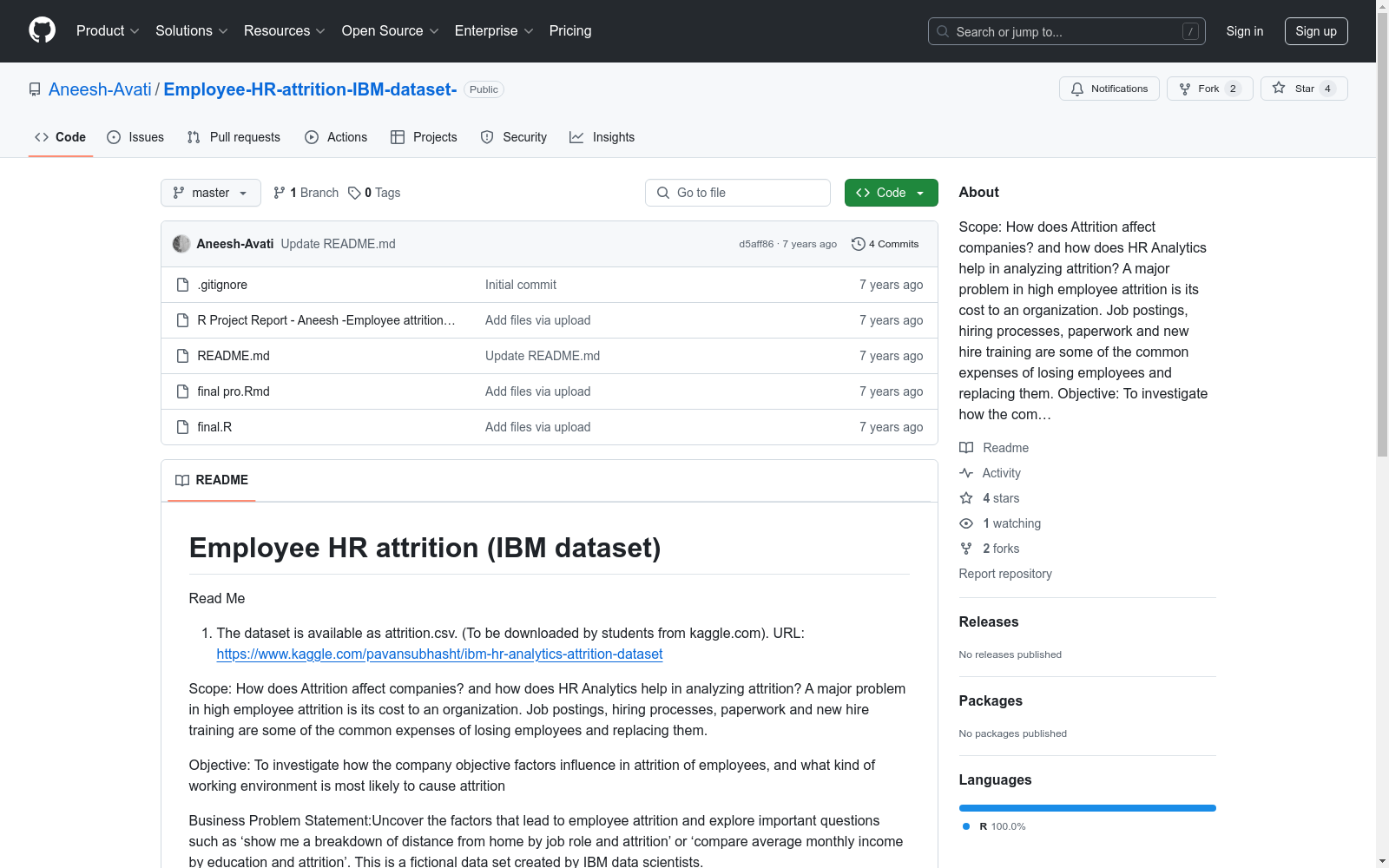
Task: Switch to the Issues tab
Action: [135, 137]
